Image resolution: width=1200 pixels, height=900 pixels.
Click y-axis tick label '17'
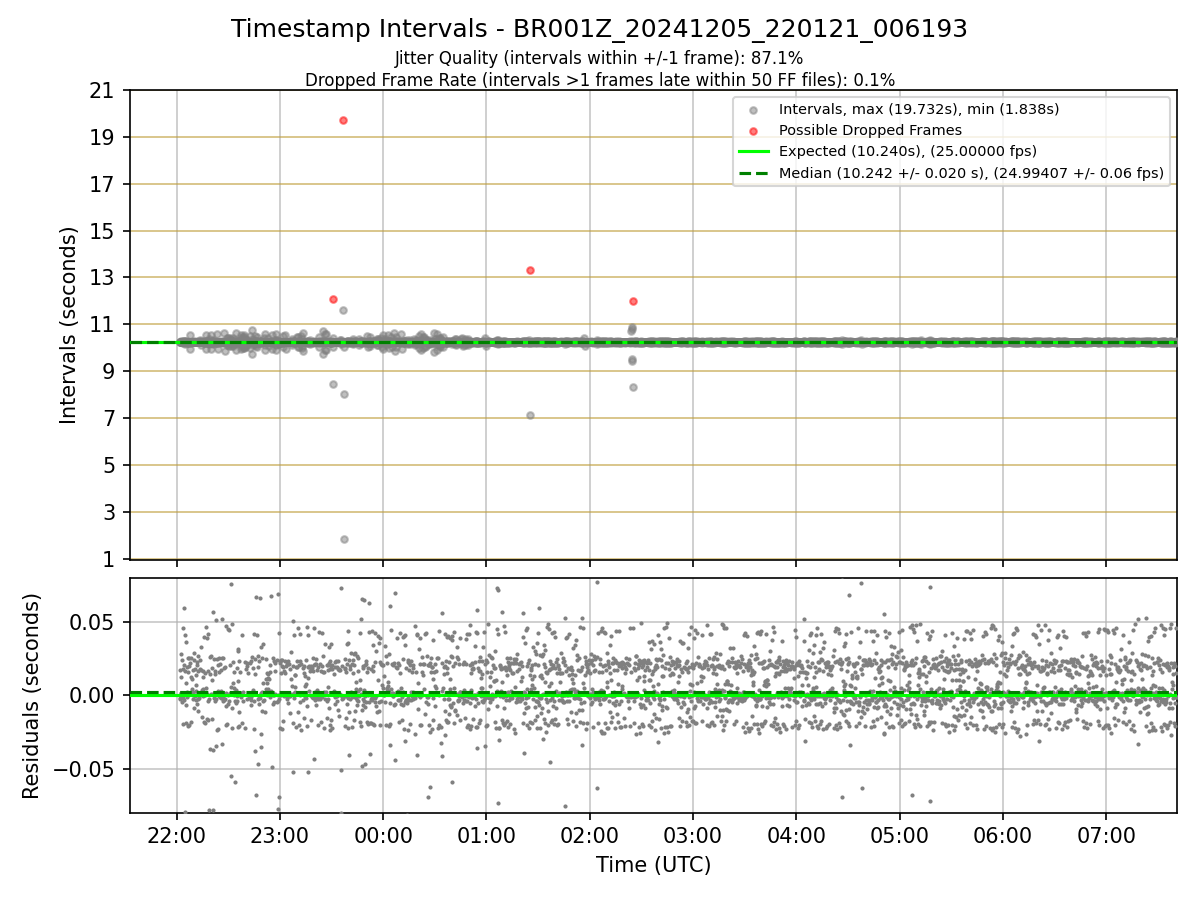tap(101, 184)
